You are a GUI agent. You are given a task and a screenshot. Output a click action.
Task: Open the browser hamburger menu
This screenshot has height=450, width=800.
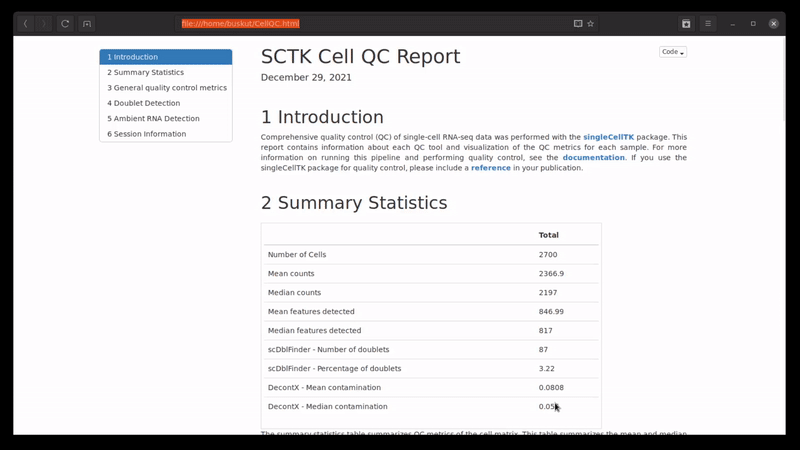pos(708,24)
